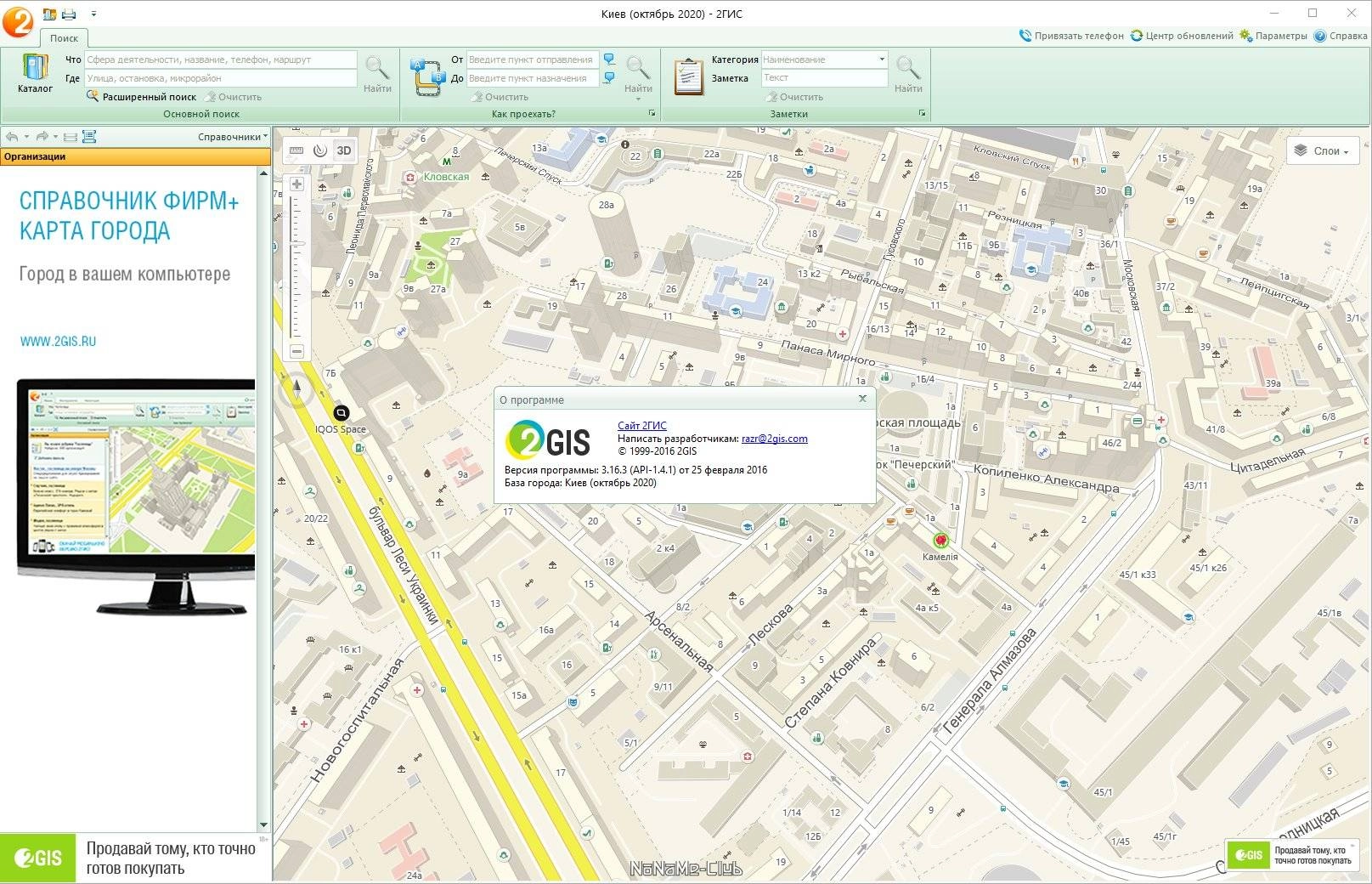Viewport: 1372px width, 884px height.
Task: Click the razr@2gis.com email link
Action: (775, 439)
